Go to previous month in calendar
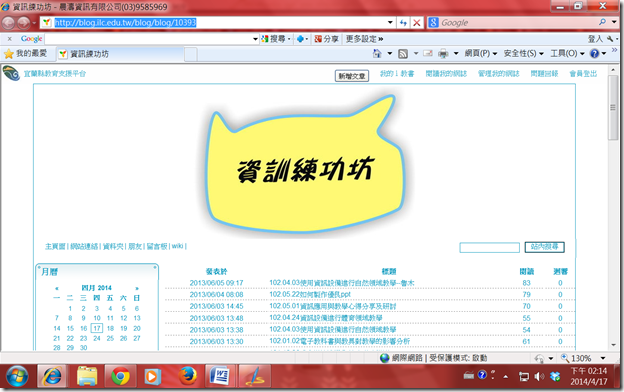The width and height of the screenshot is (624, 392). pos(57,288)
